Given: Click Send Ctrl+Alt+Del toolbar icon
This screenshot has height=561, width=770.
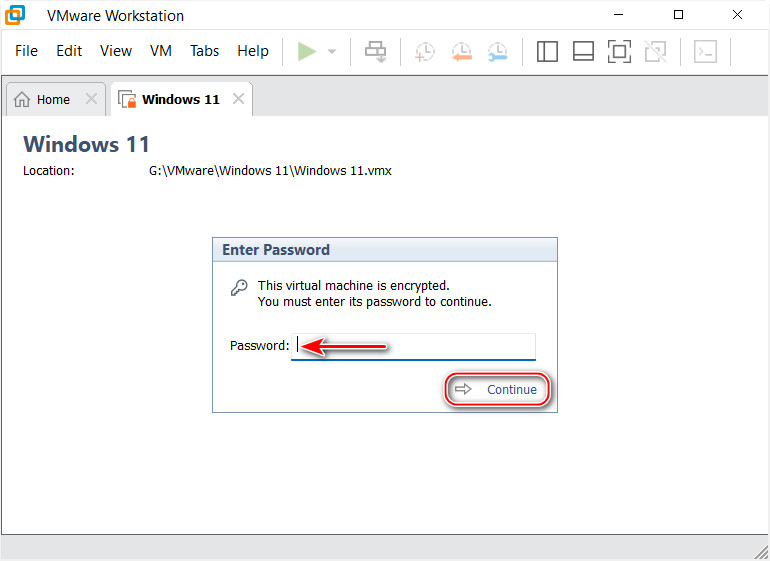Looking at the screenshot, I should tap(376, 51).
